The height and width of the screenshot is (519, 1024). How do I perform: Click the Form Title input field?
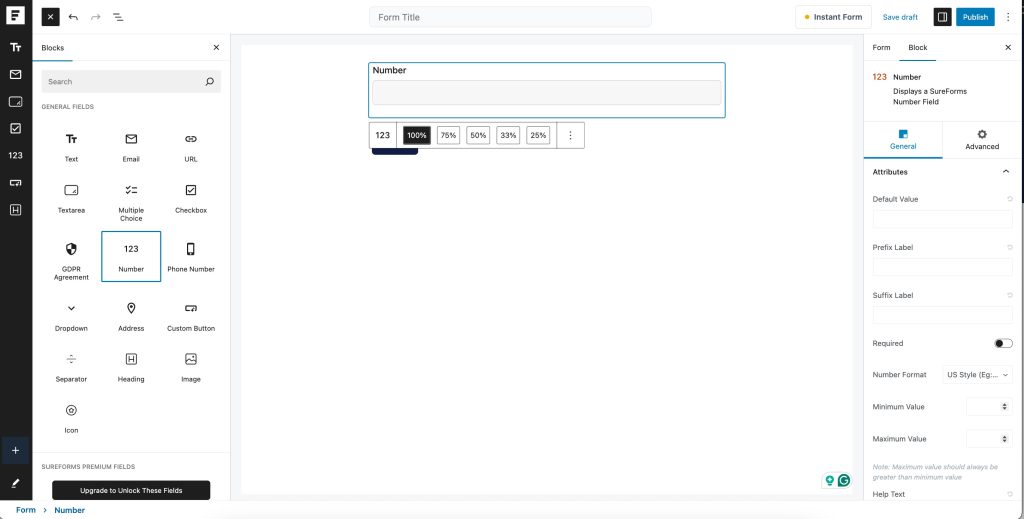pos(510,17)
